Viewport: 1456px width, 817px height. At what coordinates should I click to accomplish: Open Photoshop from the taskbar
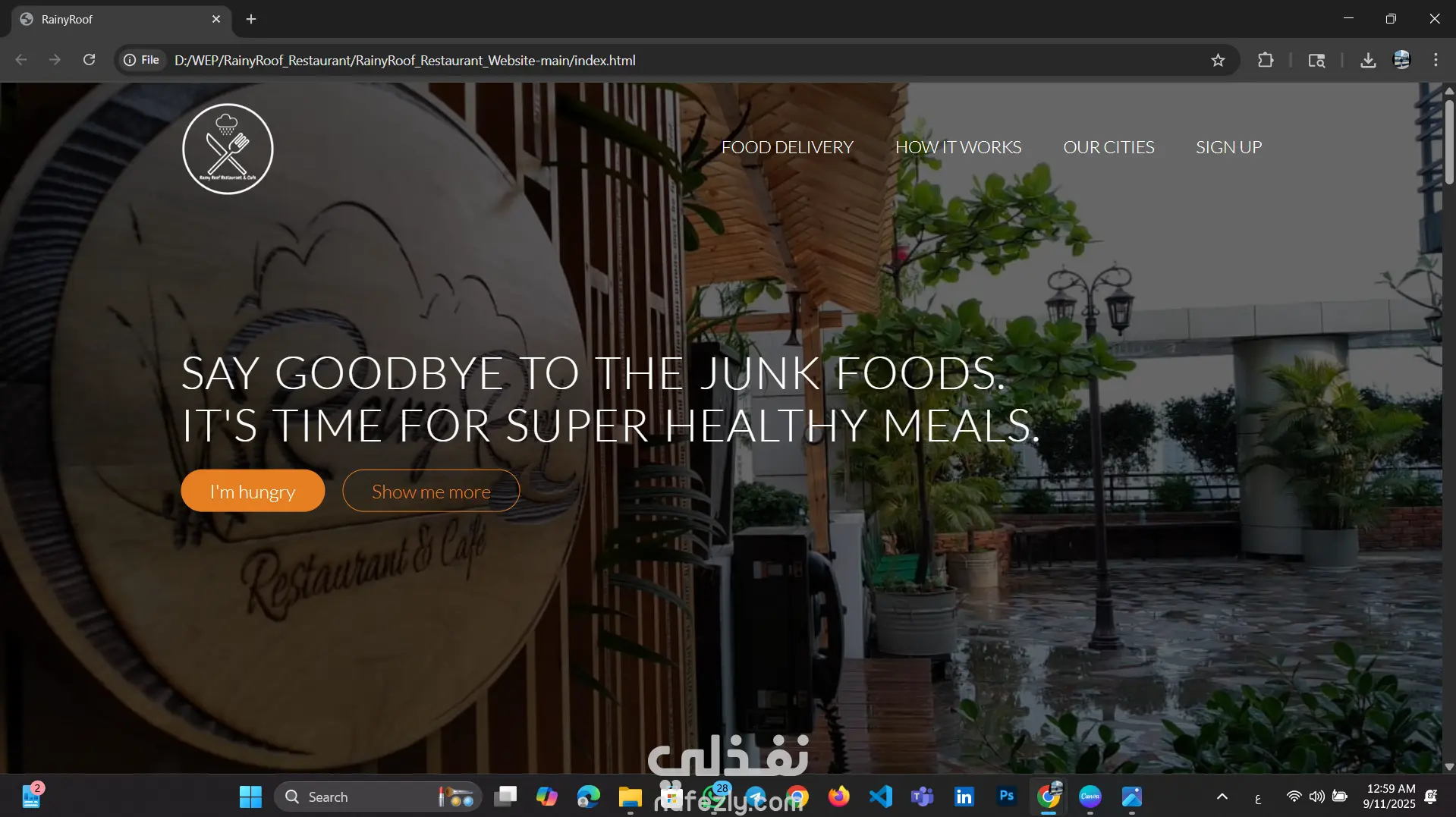1006,797
